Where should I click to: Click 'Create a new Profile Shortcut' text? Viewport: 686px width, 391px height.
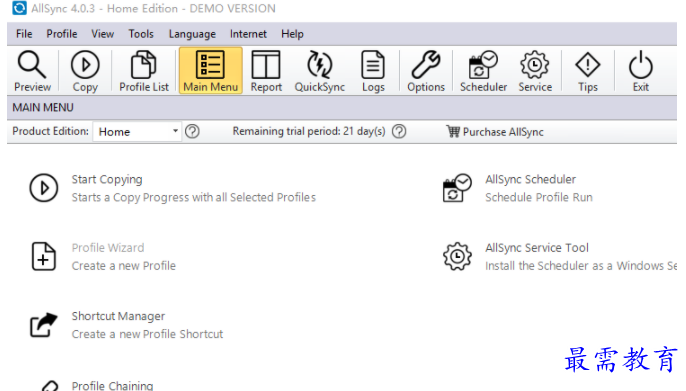click(147, 334)
